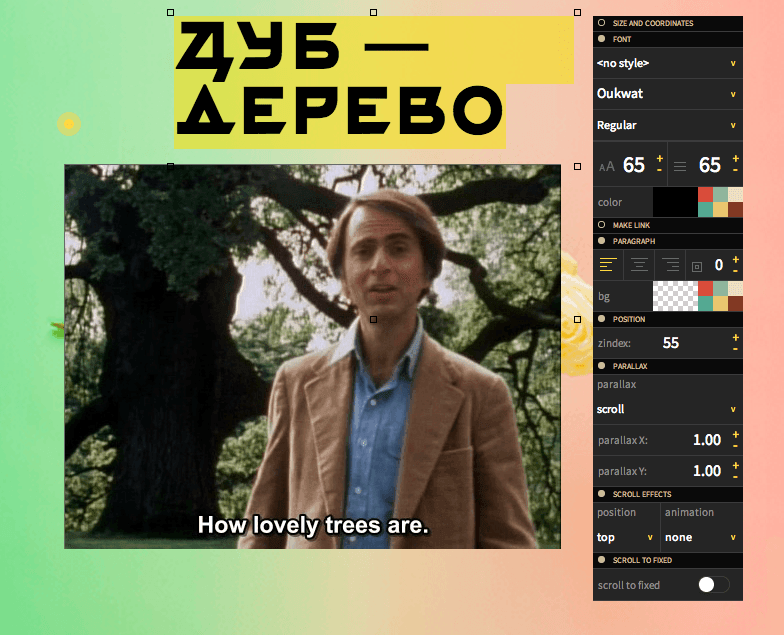The width and height of the screenshot is (784, 635).
Task: Toggle the Paragraph section circle
Action: click(602, 240)
